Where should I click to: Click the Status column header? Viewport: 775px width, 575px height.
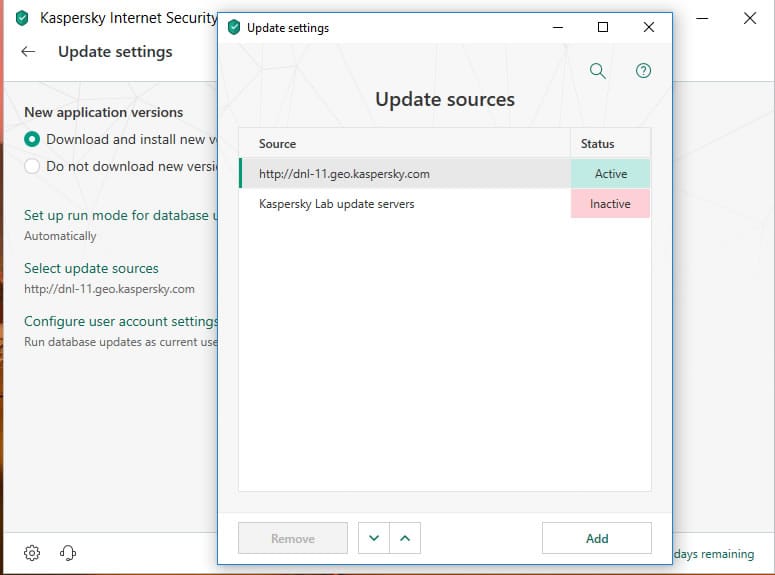[x=598, y=144]
